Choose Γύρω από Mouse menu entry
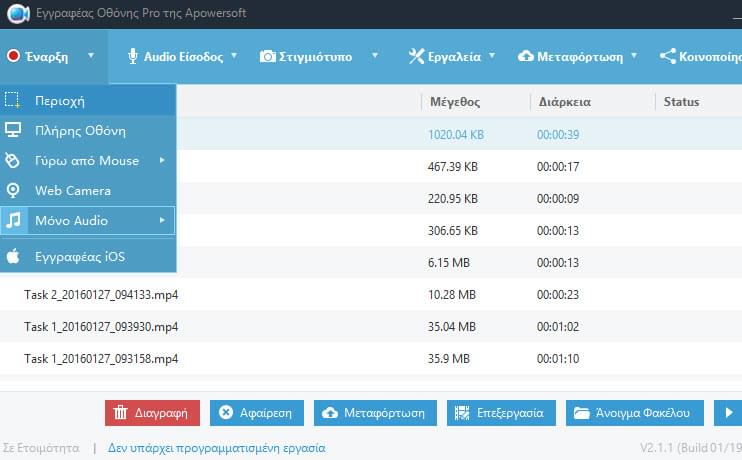The image size is (742, 460). pos(88,160)
